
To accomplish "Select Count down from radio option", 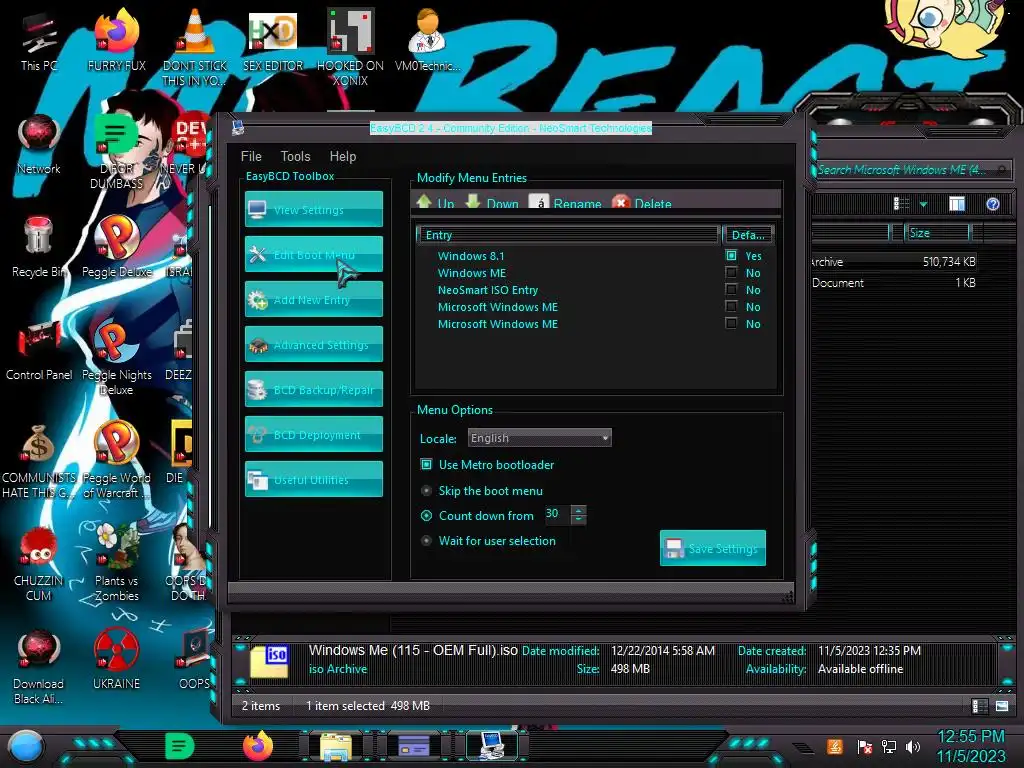I will (426, 515).
